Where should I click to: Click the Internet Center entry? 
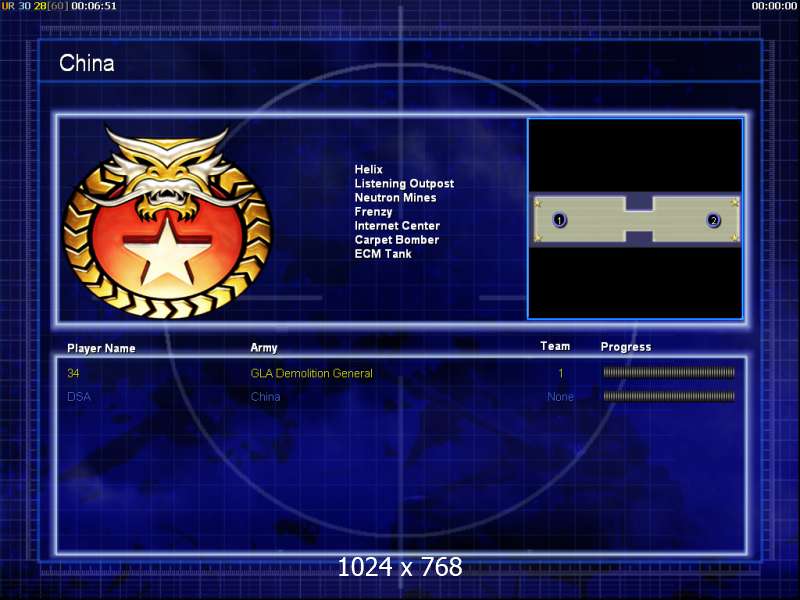click(x=397, y=226)
